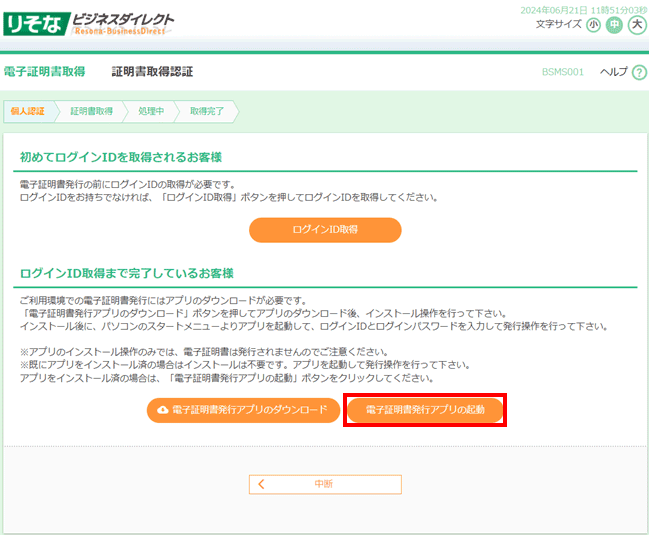Select the 取得完了 step tab
The image size is (649, 535).
tap(207, 111)
